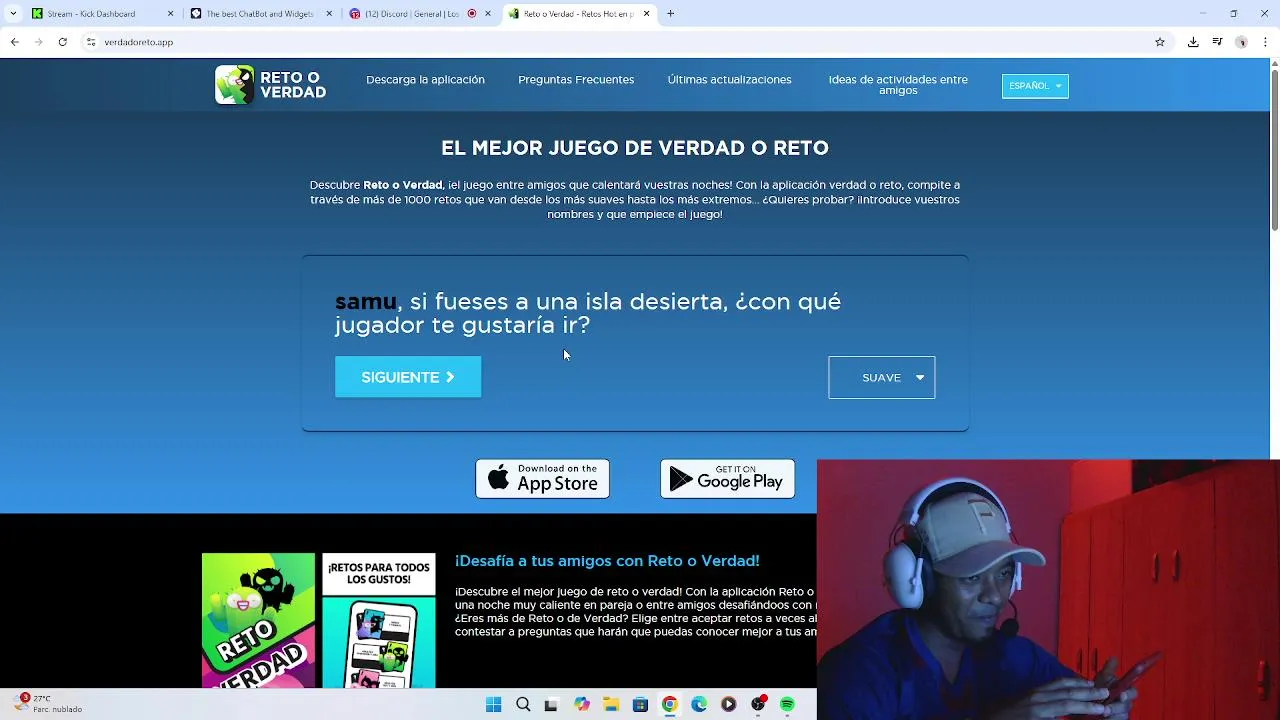This screenshot has width=1280, height=720.
Task: Go to Últimas actualizaciones
Action: tap(729, 80)
